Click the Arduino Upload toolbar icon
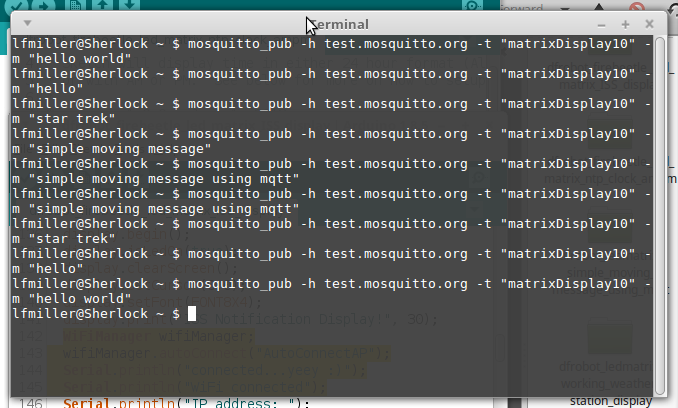The width and height of the screenshot is (678, 408). click(45, 6)
